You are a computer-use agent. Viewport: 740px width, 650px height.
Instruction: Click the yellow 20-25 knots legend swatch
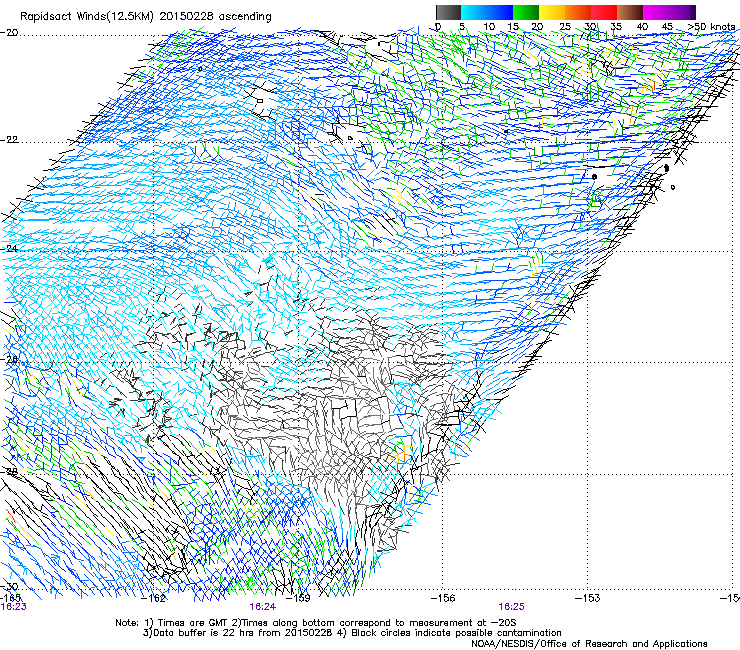552,12
